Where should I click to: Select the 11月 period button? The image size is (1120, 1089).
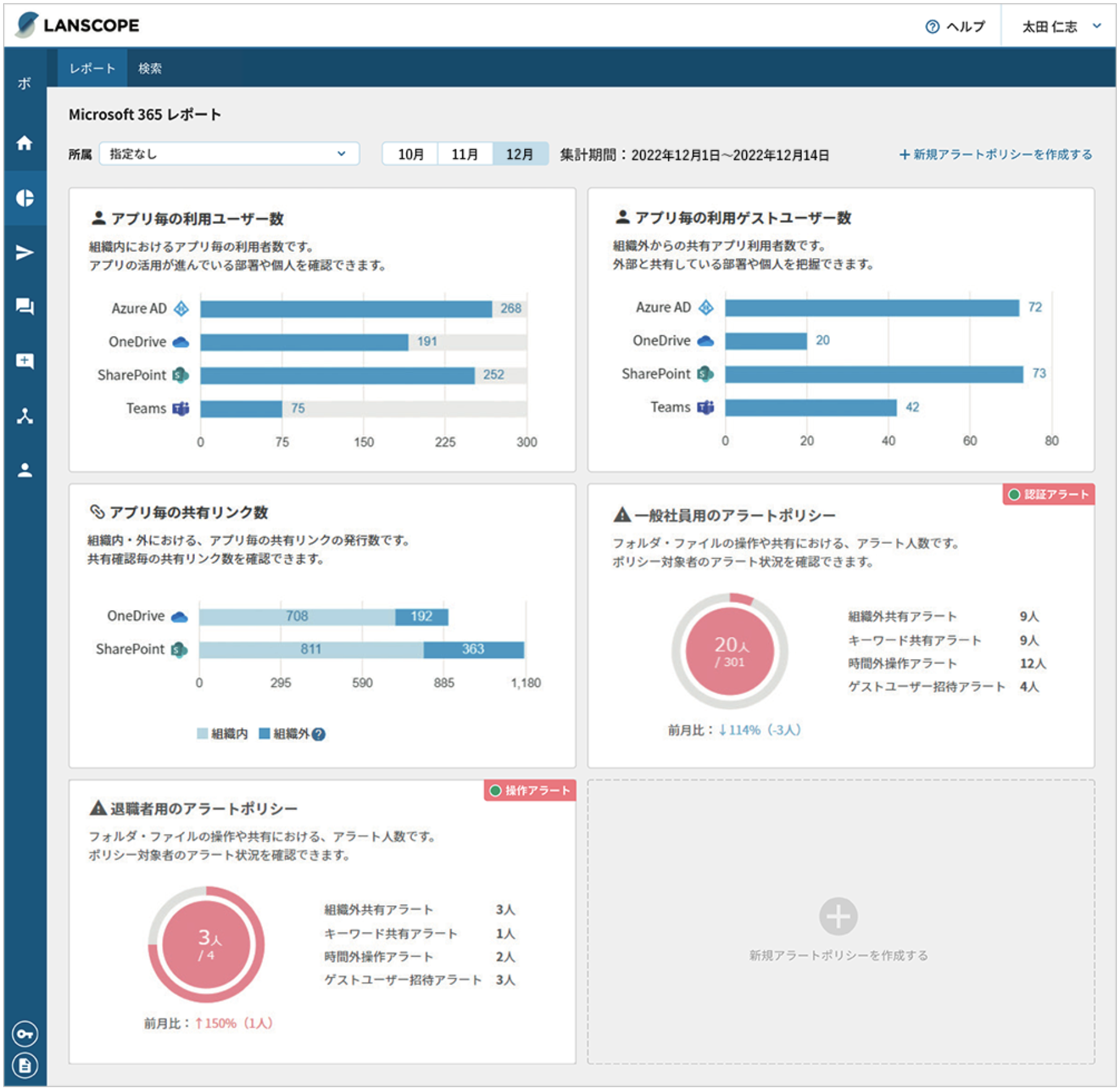pyautogui.click(x=465, y=154)
